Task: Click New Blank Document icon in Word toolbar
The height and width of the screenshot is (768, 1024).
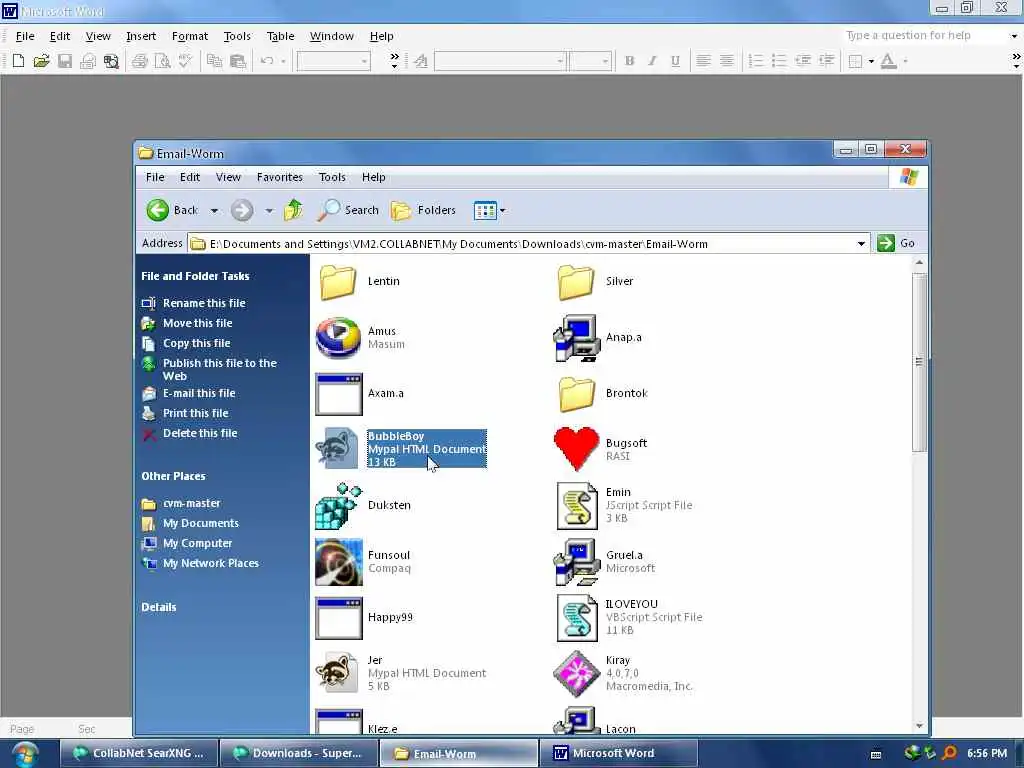Action: [18, 61]
